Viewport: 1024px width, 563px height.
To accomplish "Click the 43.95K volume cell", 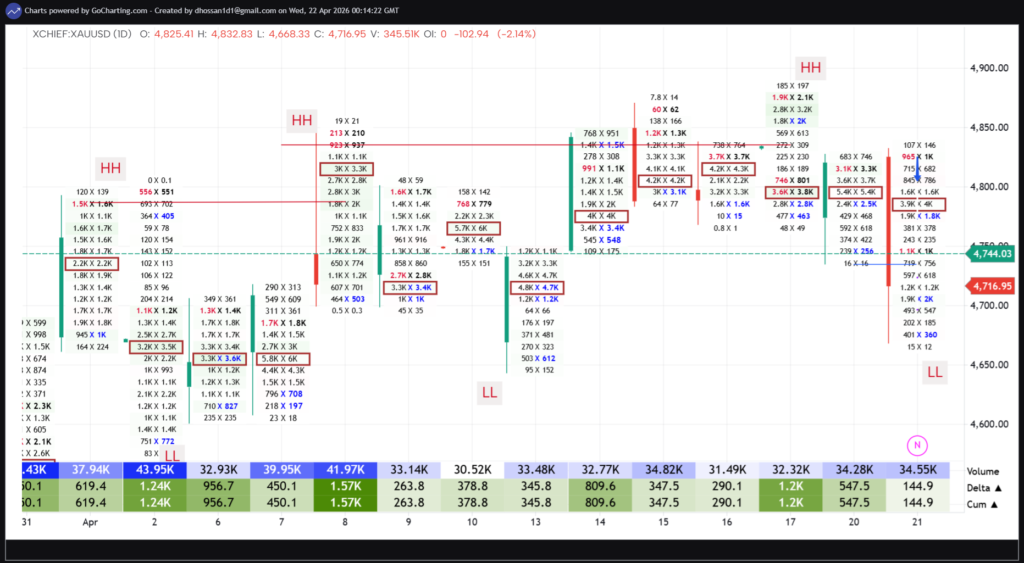I will pos(154,470).
